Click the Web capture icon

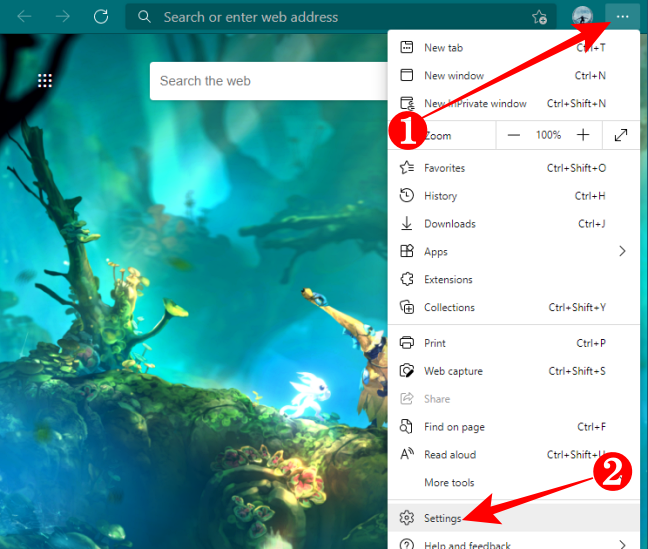pyautogui.click(x=407, y=370)
